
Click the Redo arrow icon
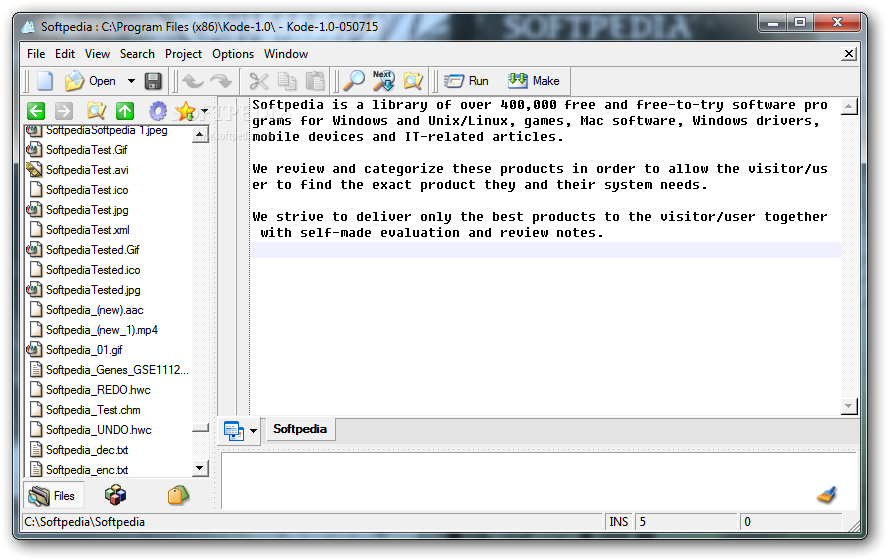click(220, 81)
